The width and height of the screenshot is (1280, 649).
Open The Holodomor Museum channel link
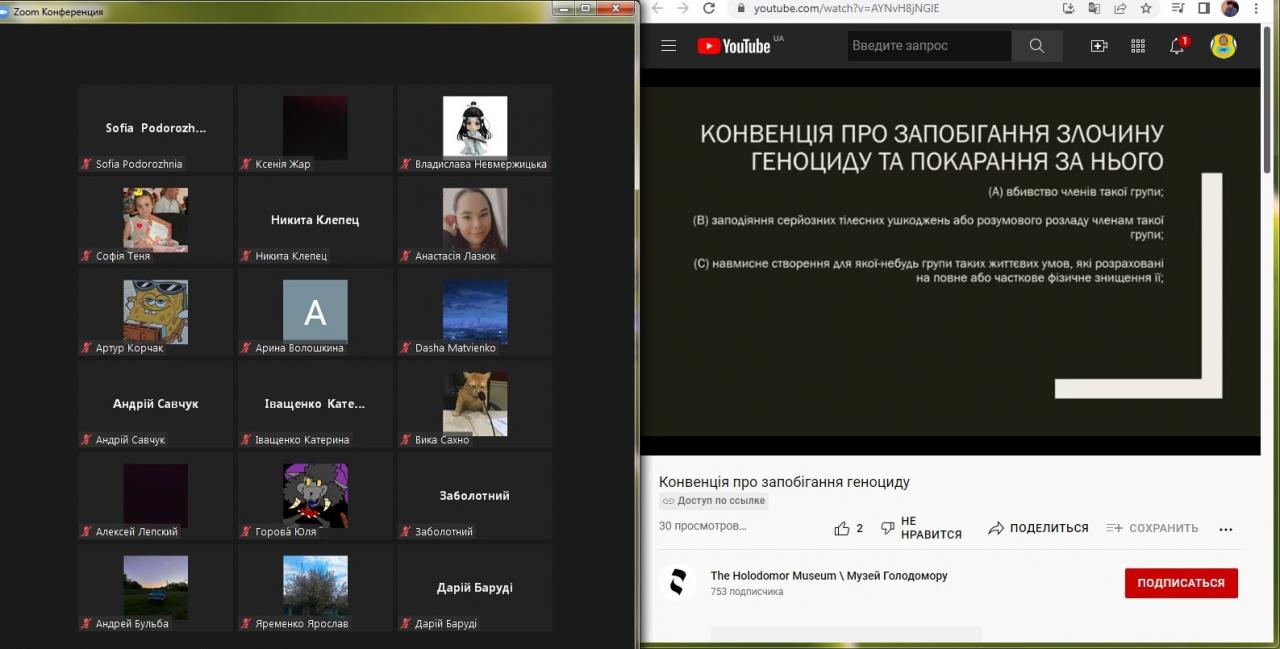tap(828, 576)
